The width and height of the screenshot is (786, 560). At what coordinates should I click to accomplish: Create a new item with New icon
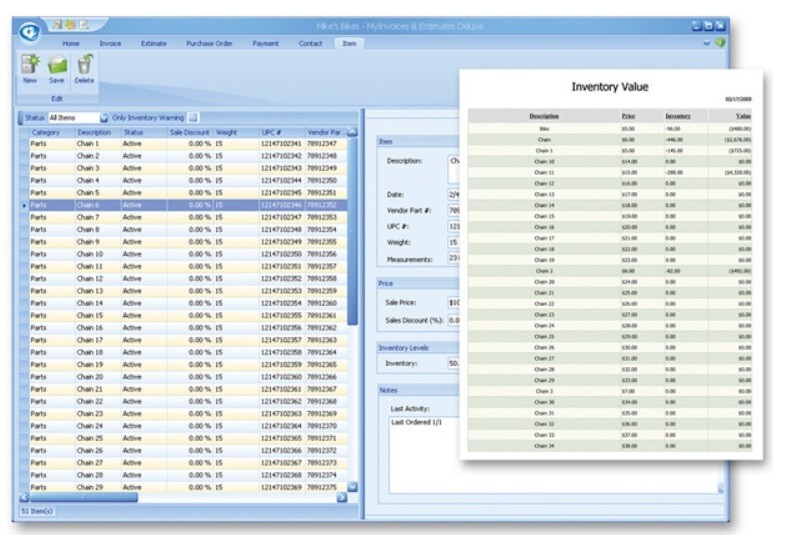point(30,69)
